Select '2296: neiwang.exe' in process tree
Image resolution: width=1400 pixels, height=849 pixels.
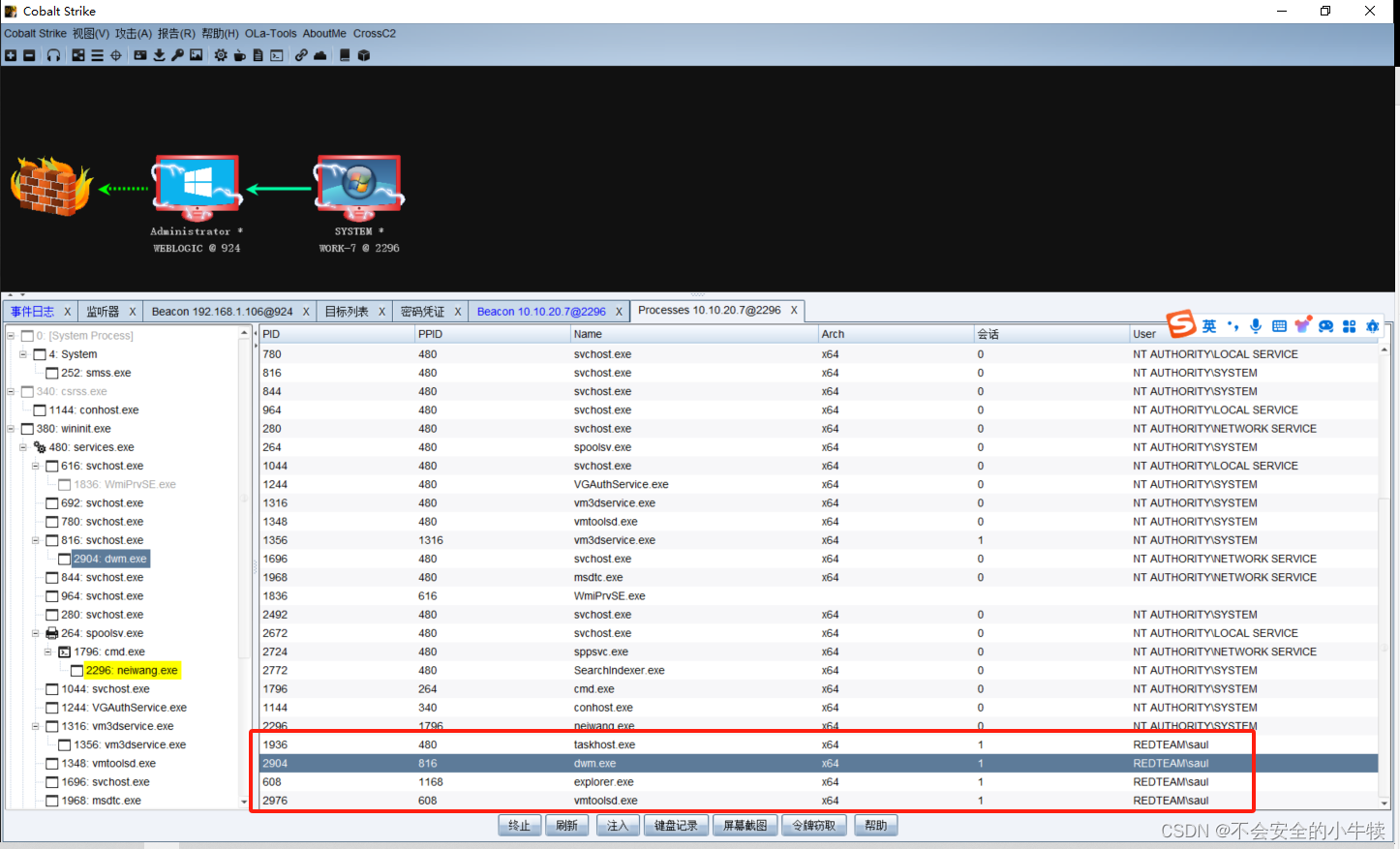(132, 671)
